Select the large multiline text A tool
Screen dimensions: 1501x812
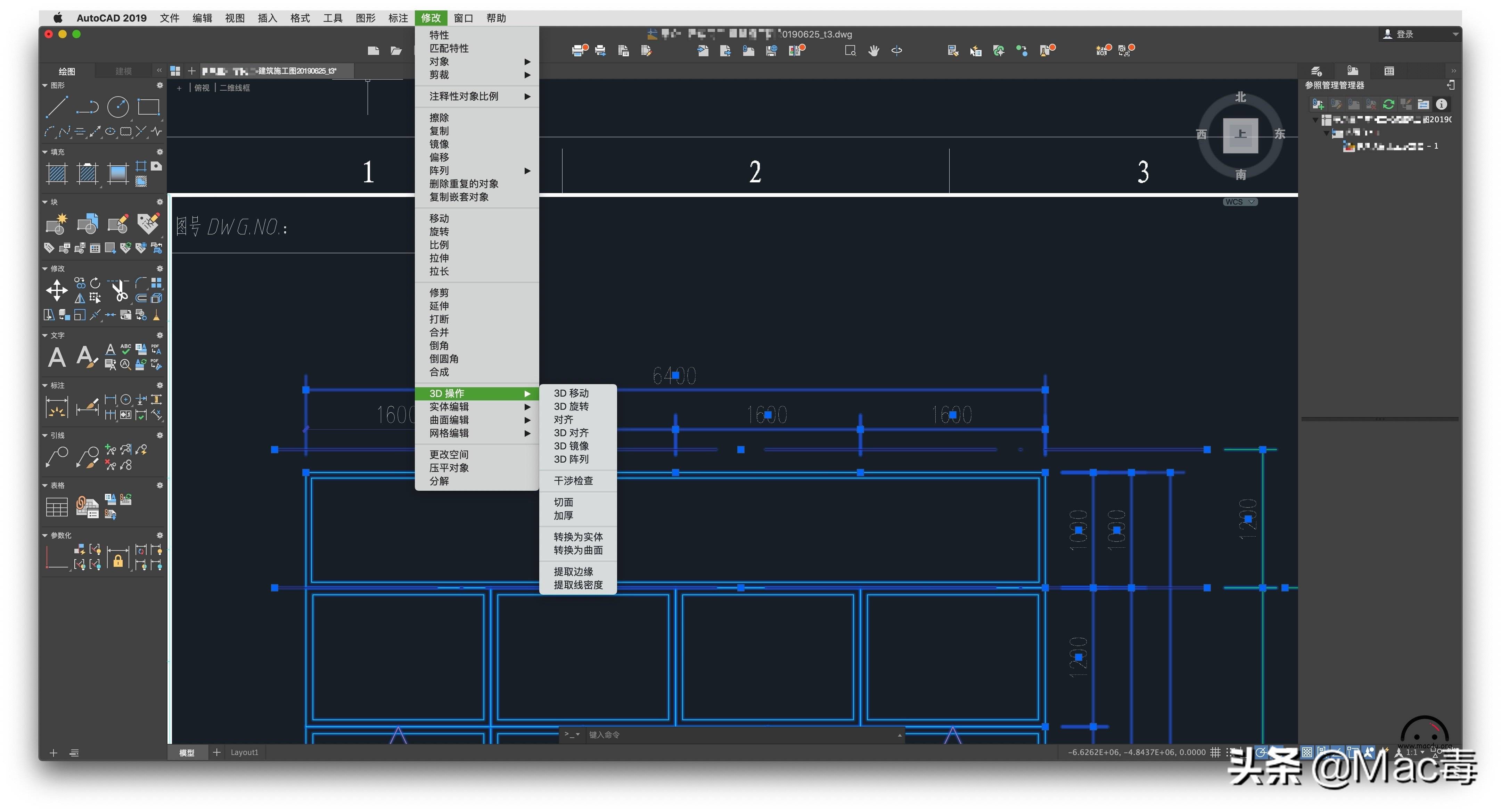point(57,357)
